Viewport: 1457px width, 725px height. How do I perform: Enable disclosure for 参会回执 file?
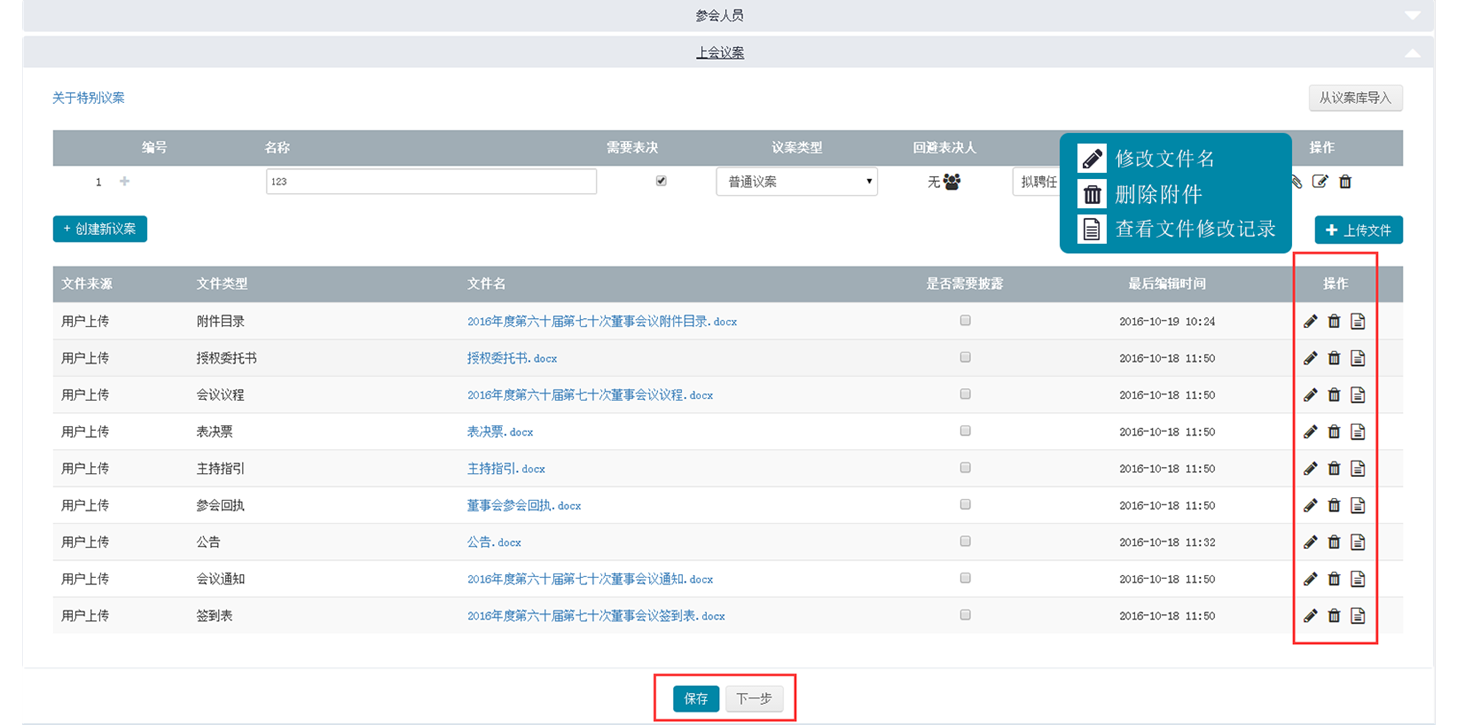[x=965, y=505]
